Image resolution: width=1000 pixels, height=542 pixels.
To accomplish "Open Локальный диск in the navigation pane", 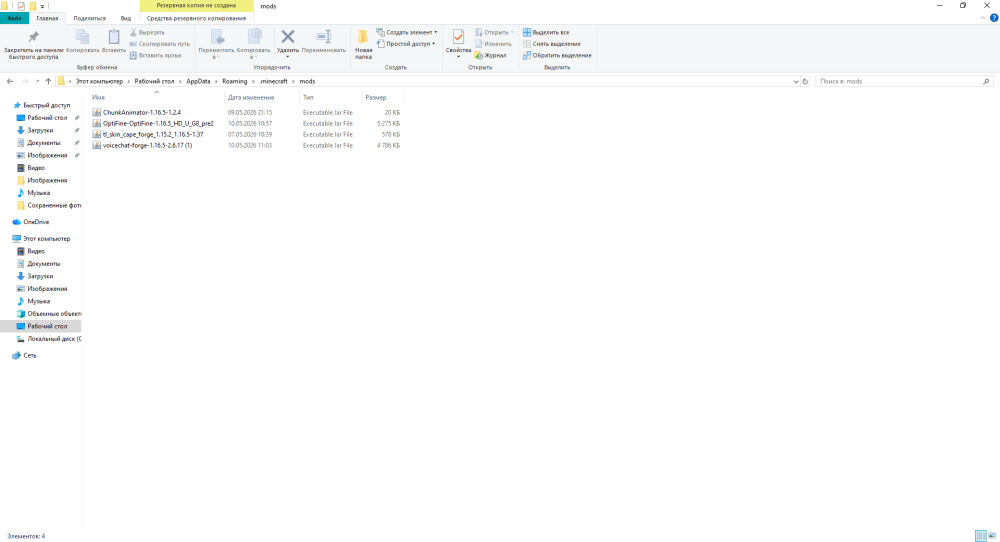I will pos(54,339).
